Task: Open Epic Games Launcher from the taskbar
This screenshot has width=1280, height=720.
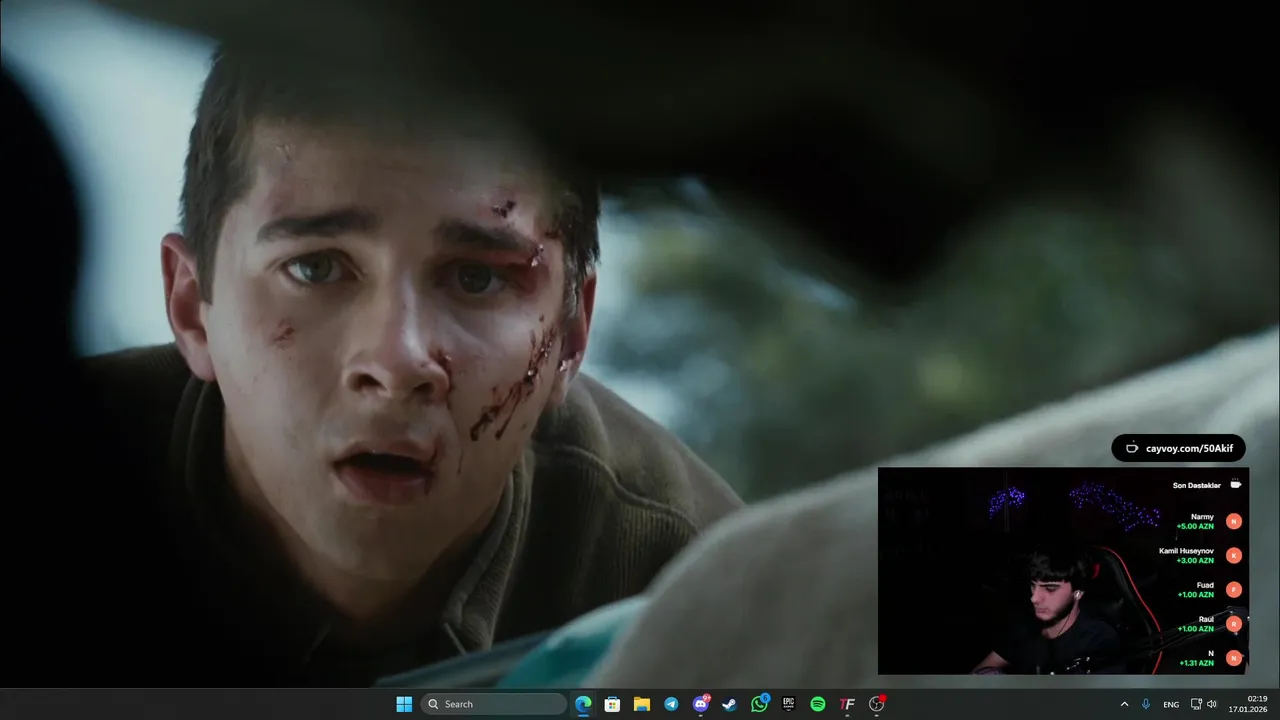Action: 788,704
